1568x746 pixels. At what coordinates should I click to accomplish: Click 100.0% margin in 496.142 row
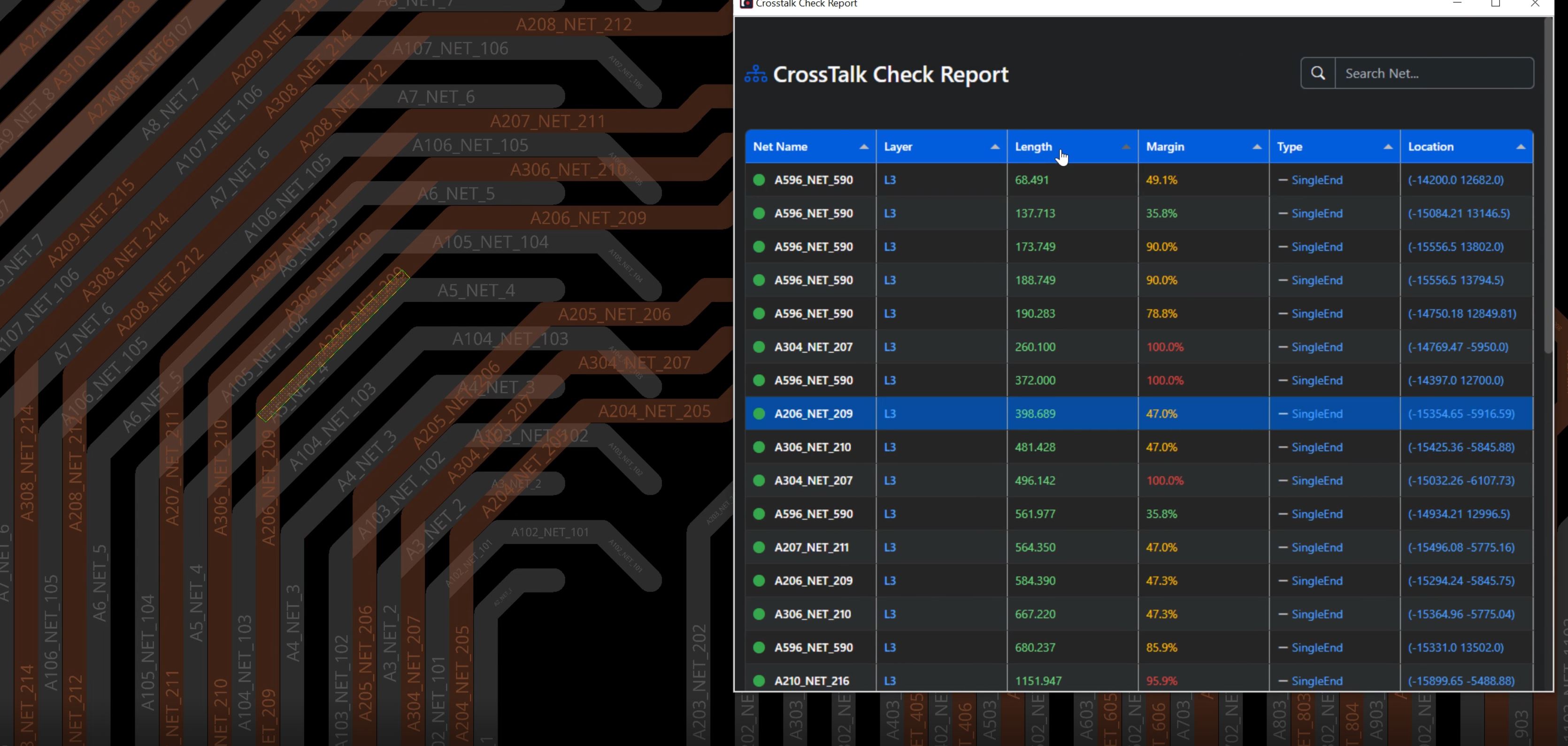pos(1164,481)
